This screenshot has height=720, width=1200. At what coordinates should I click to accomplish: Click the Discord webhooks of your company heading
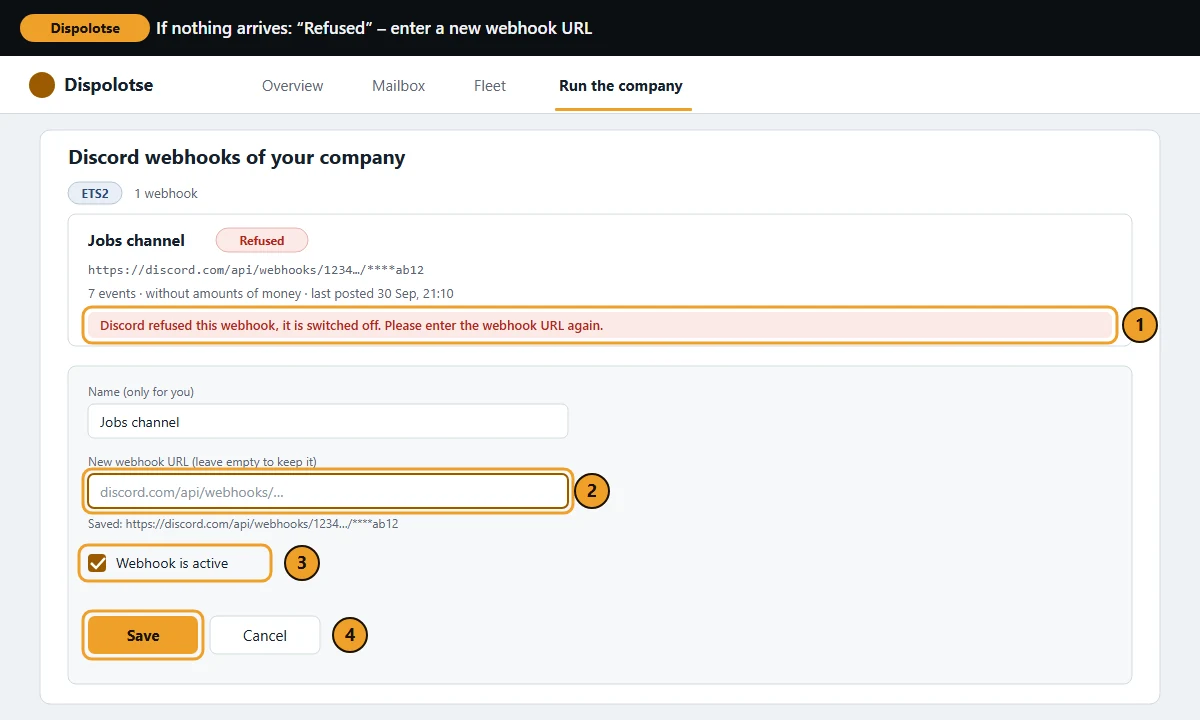tap(237, 157)
